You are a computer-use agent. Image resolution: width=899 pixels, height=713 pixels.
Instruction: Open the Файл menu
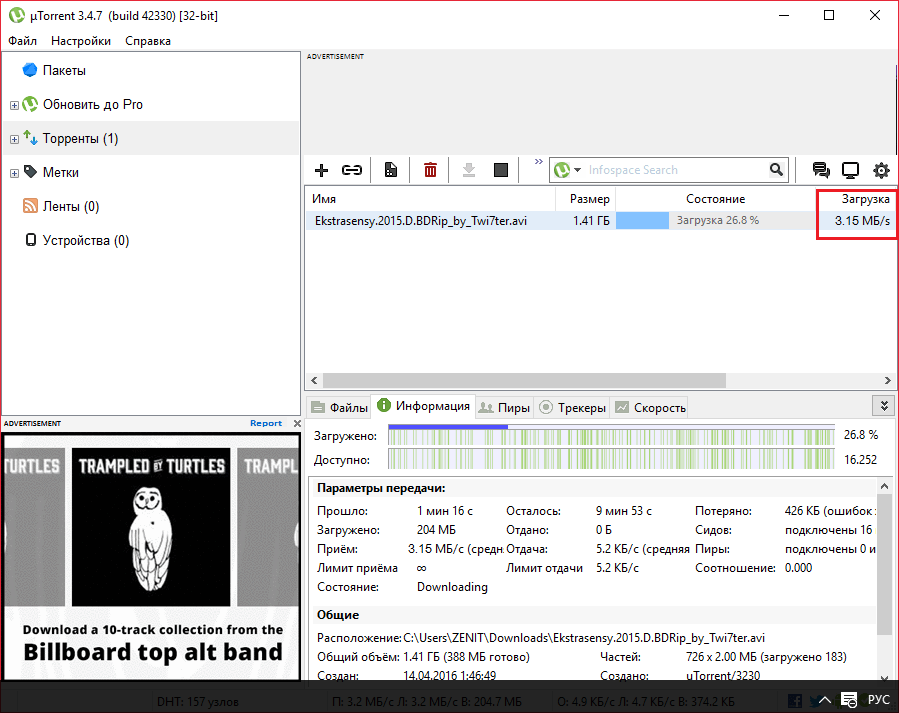tap(22, 41)
